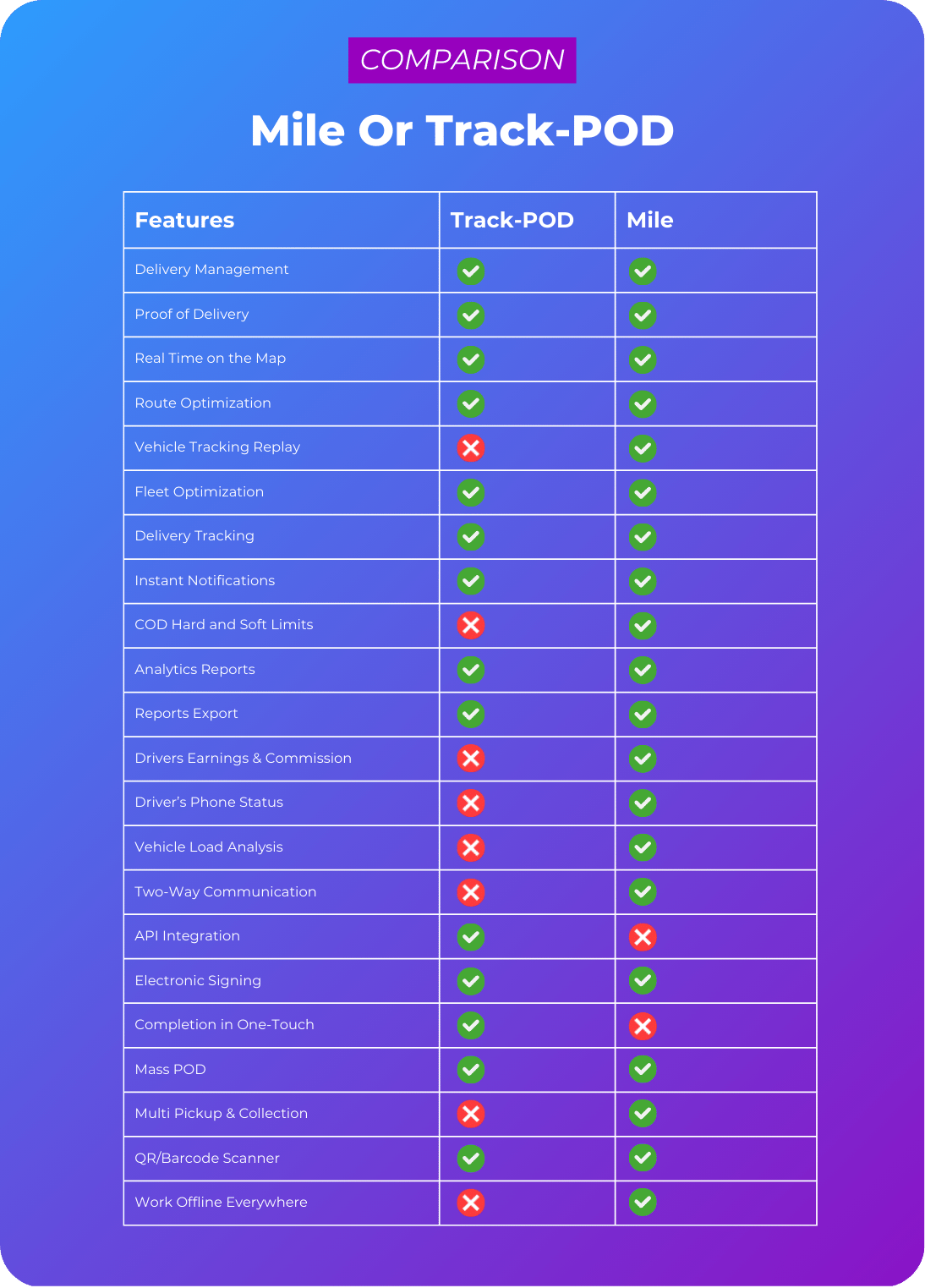
Task: Click the Mass POD feature label
Action: click(x=170, y=1069)
